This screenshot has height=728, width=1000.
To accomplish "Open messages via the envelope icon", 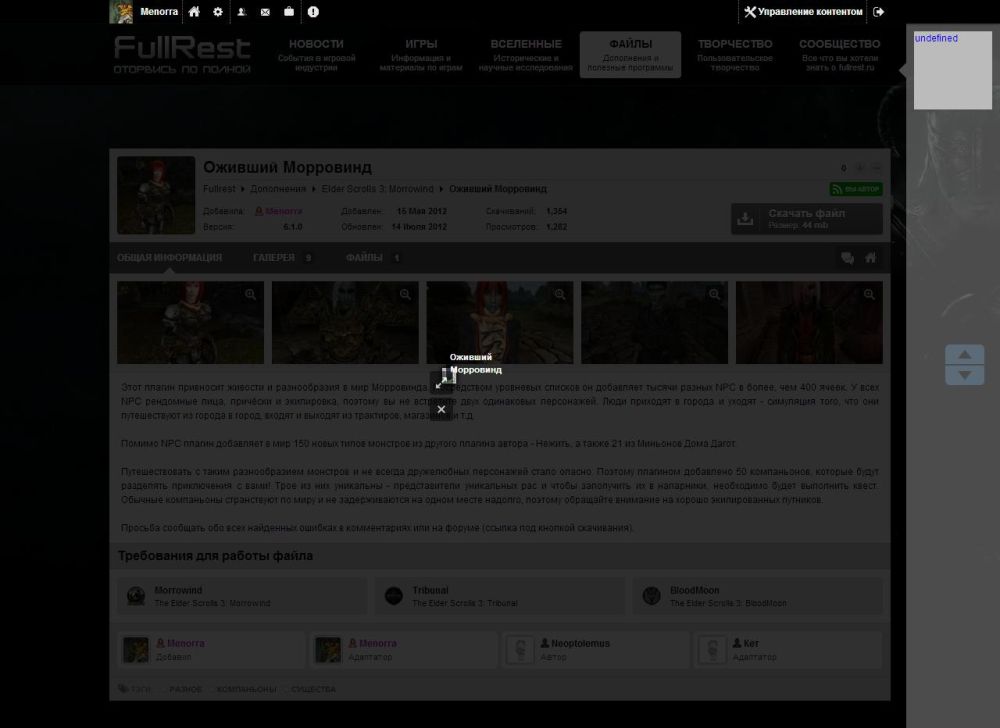I will click(x=265, y=11).
